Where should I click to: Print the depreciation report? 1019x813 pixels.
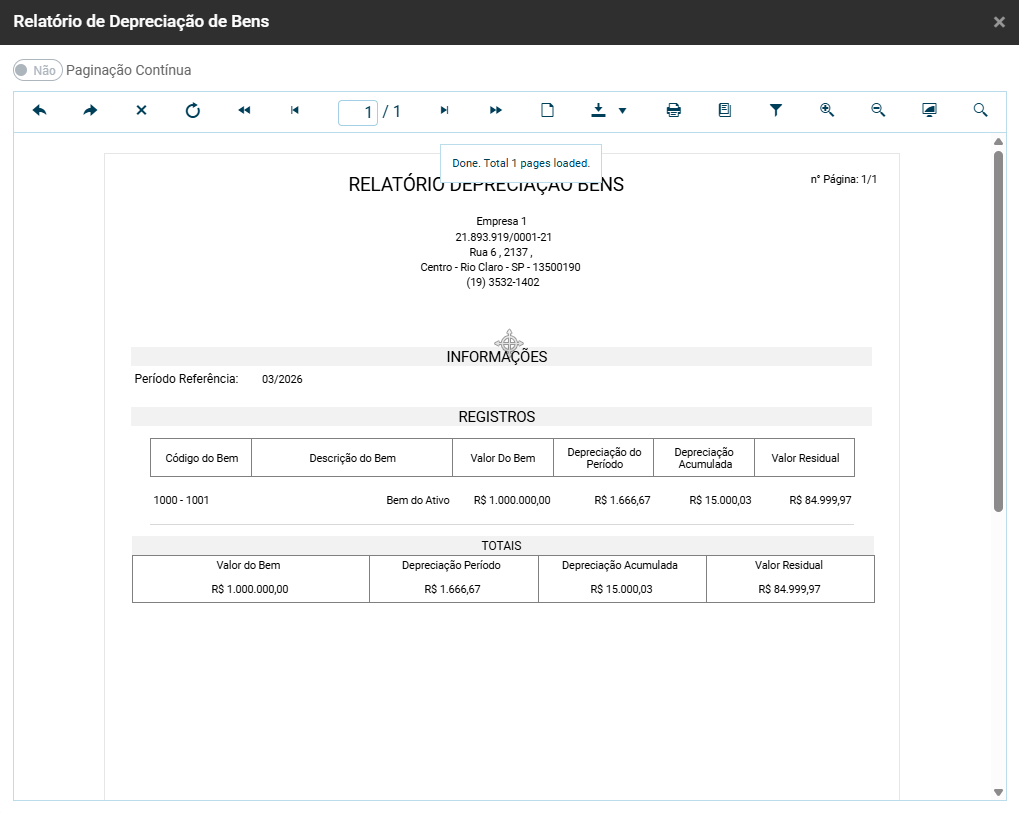point(674,111)
